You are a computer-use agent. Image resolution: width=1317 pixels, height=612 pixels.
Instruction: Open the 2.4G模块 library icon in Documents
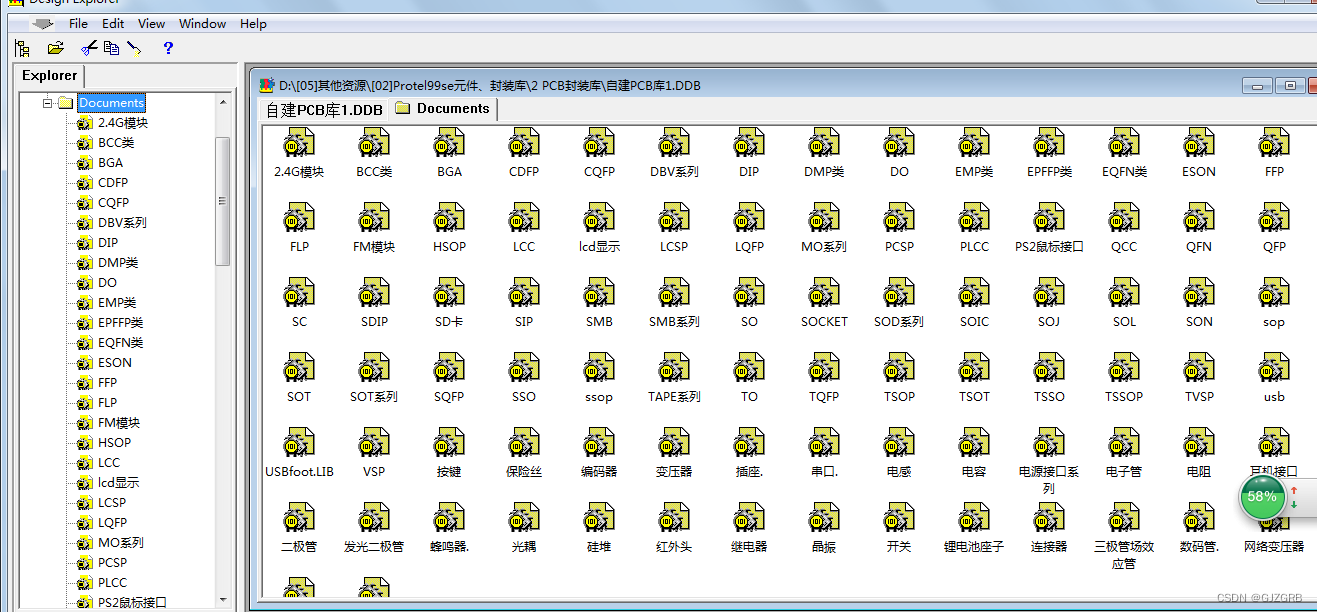[x=299, y=143]
